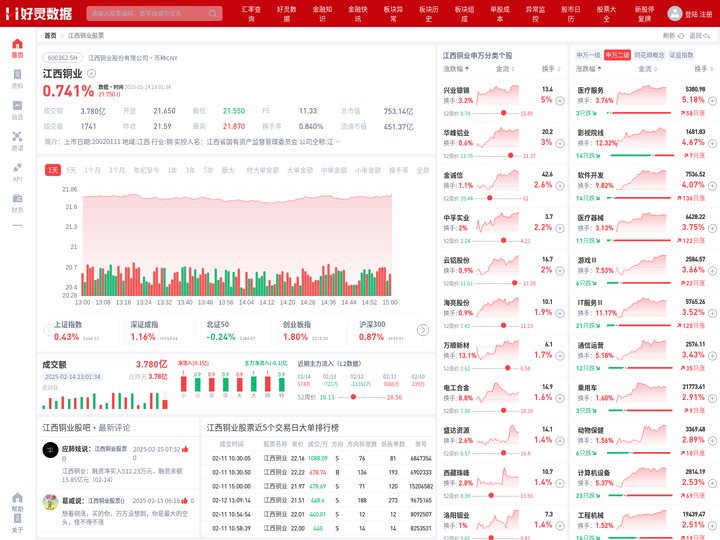This screenshot has height=540, width=720.
Task: Select the 1天 chart range
Action: click(53, 170)
